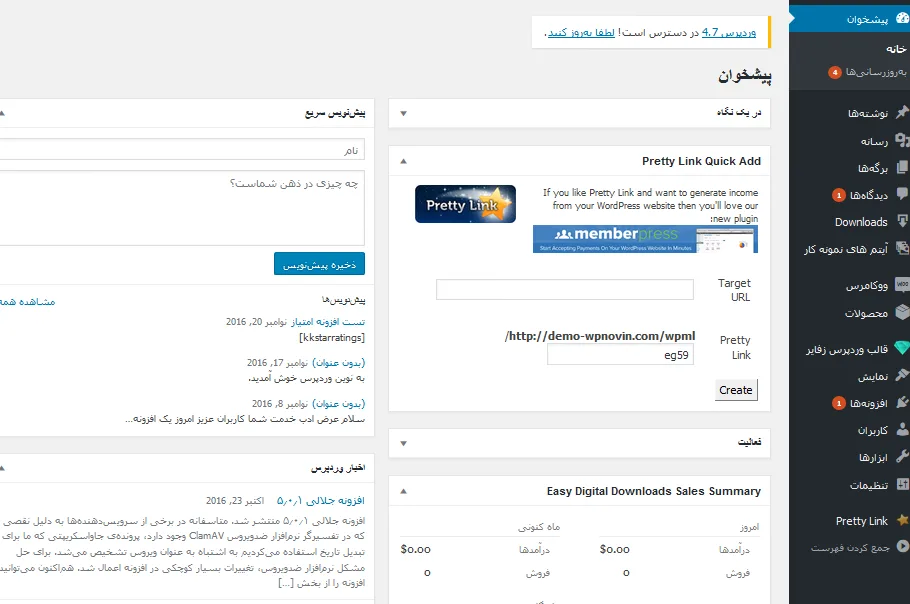Click the portfolio icon beside آیتم های نمونه کار
Viewport: 910px width, 604px height.
click(x=902, y=248)
